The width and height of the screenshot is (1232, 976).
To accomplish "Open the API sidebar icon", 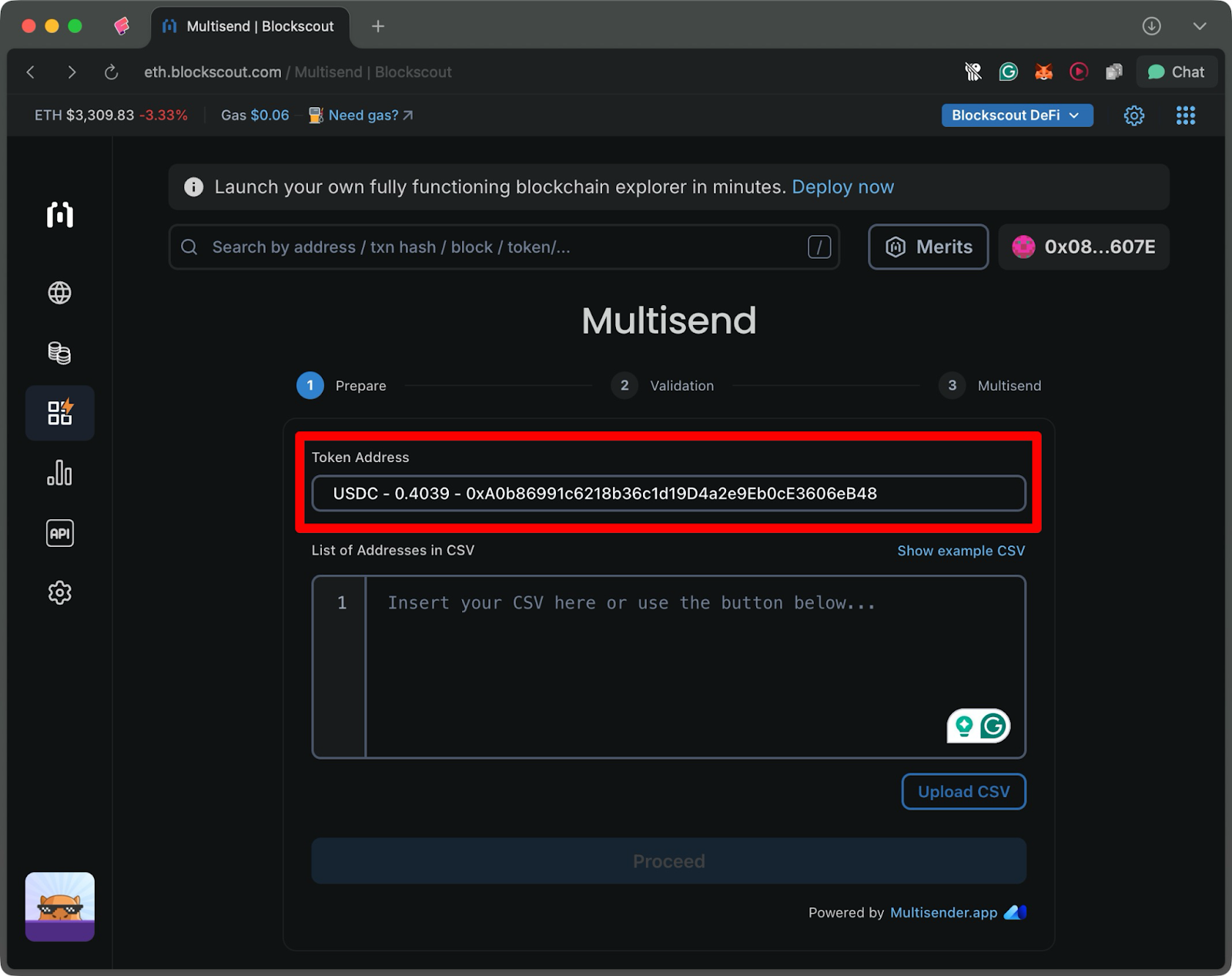I will 59,532.
